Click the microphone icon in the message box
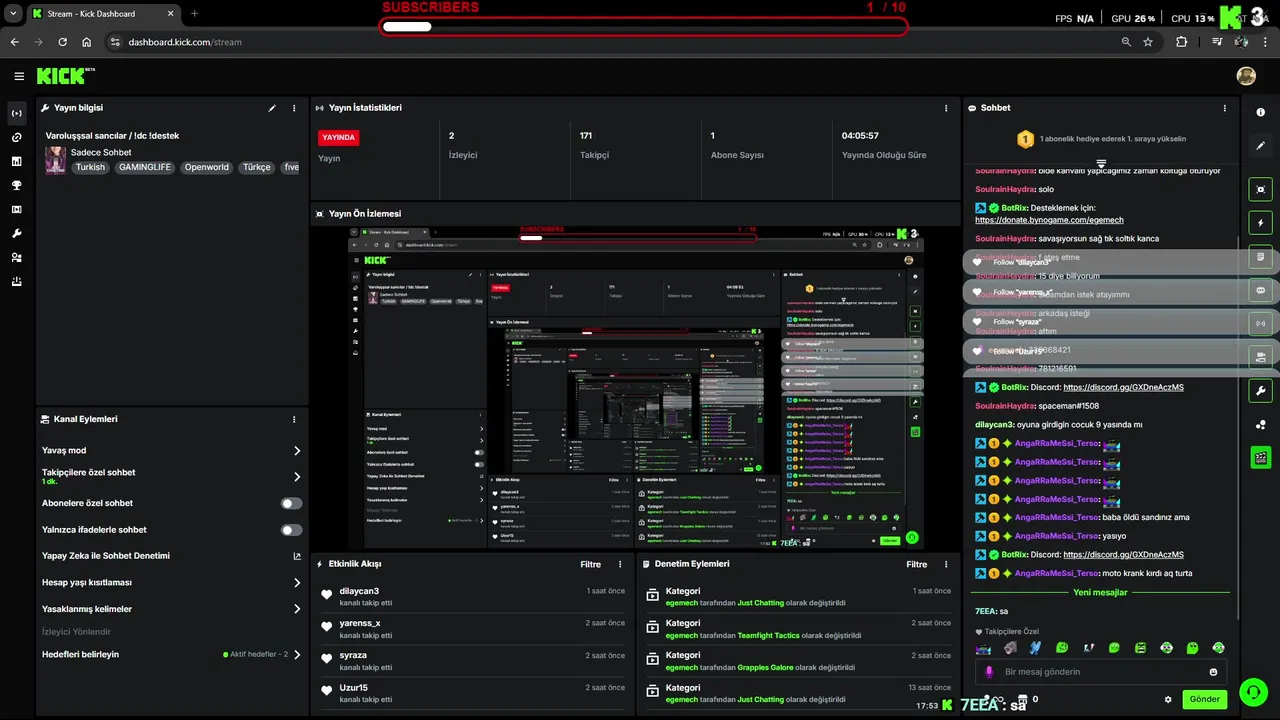1280x720 pixels. pyautogui.click(x=989, y=672)
